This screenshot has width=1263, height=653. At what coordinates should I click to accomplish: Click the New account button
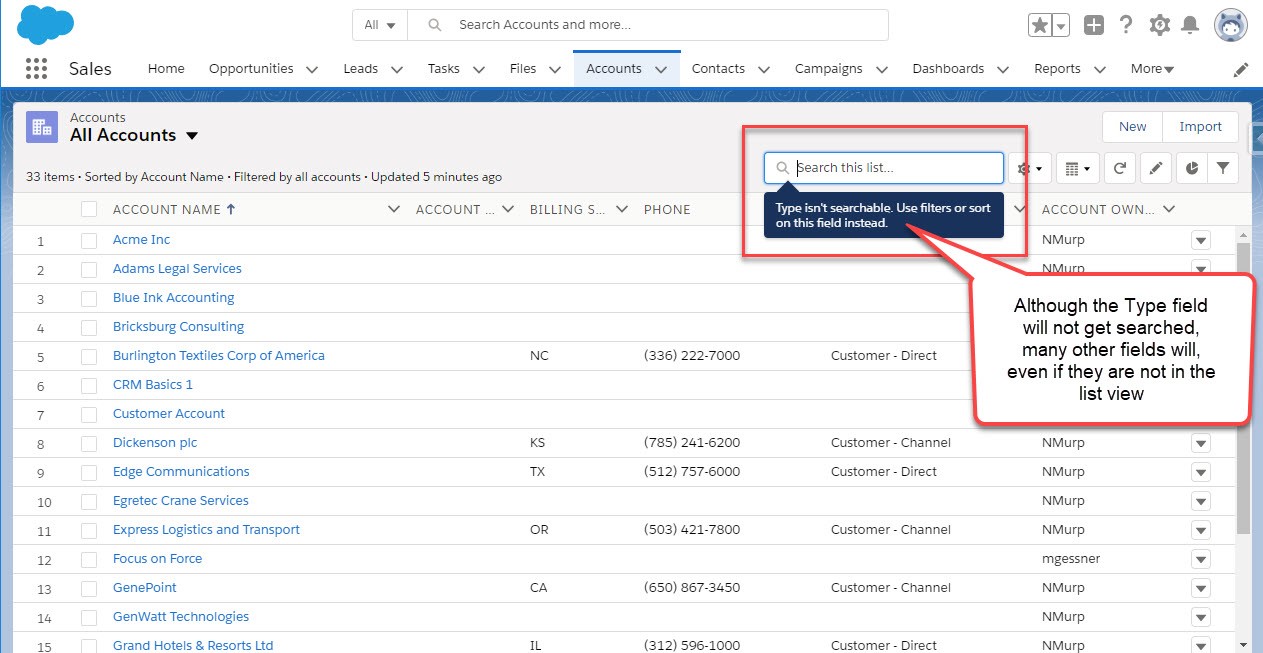1133,127
